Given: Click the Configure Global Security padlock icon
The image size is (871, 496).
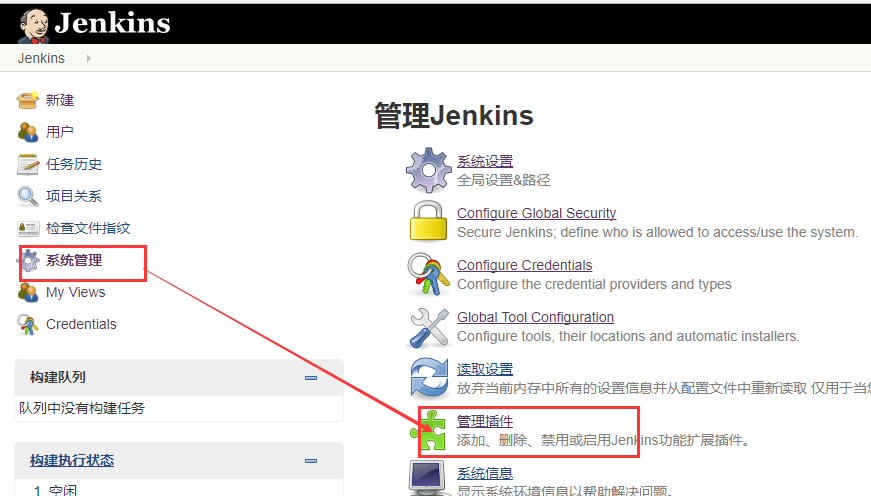Looking at the screenshot, I should tap(428, 221).
